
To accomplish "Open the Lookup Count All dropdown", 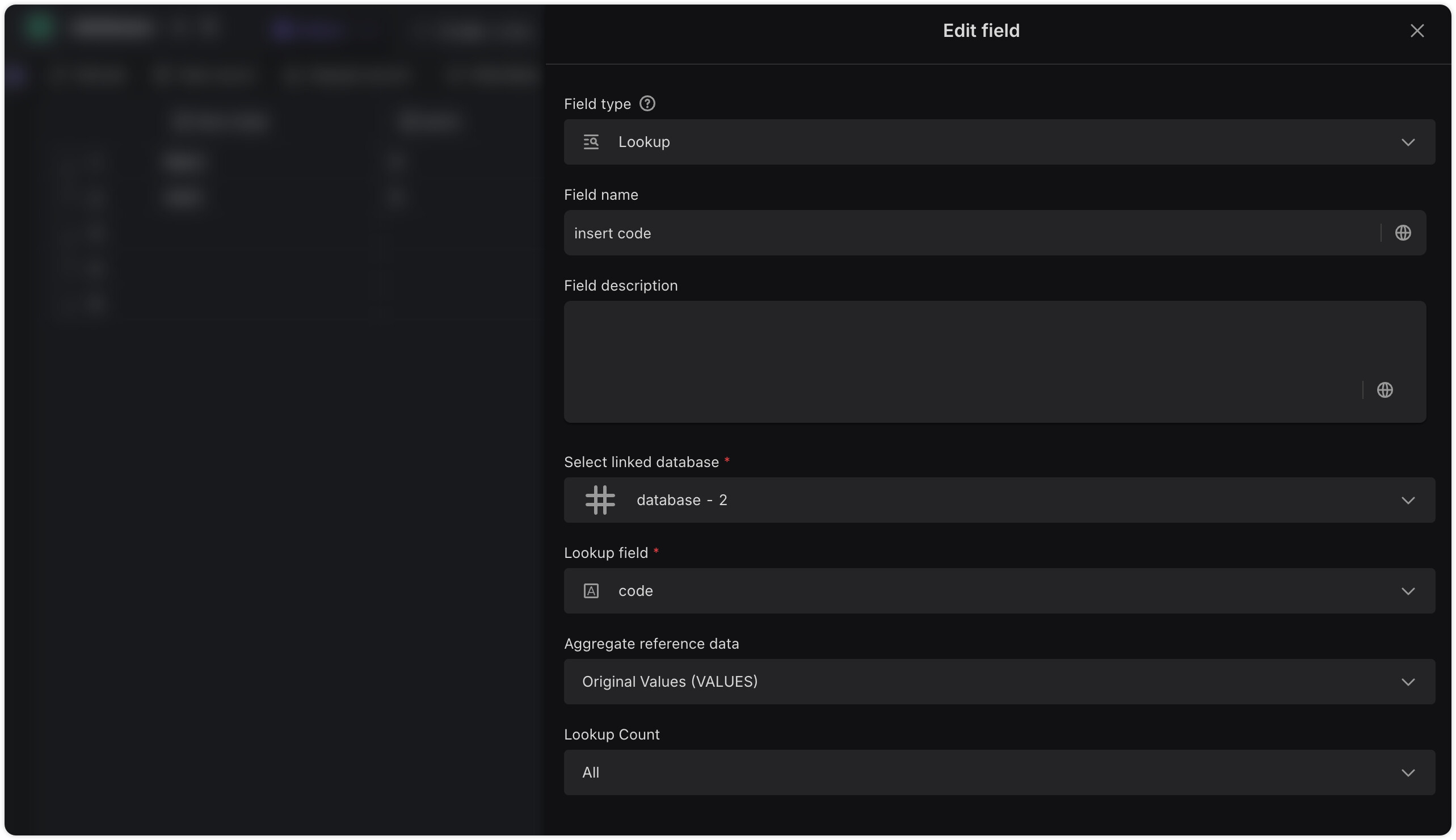I will pos(981,772).
